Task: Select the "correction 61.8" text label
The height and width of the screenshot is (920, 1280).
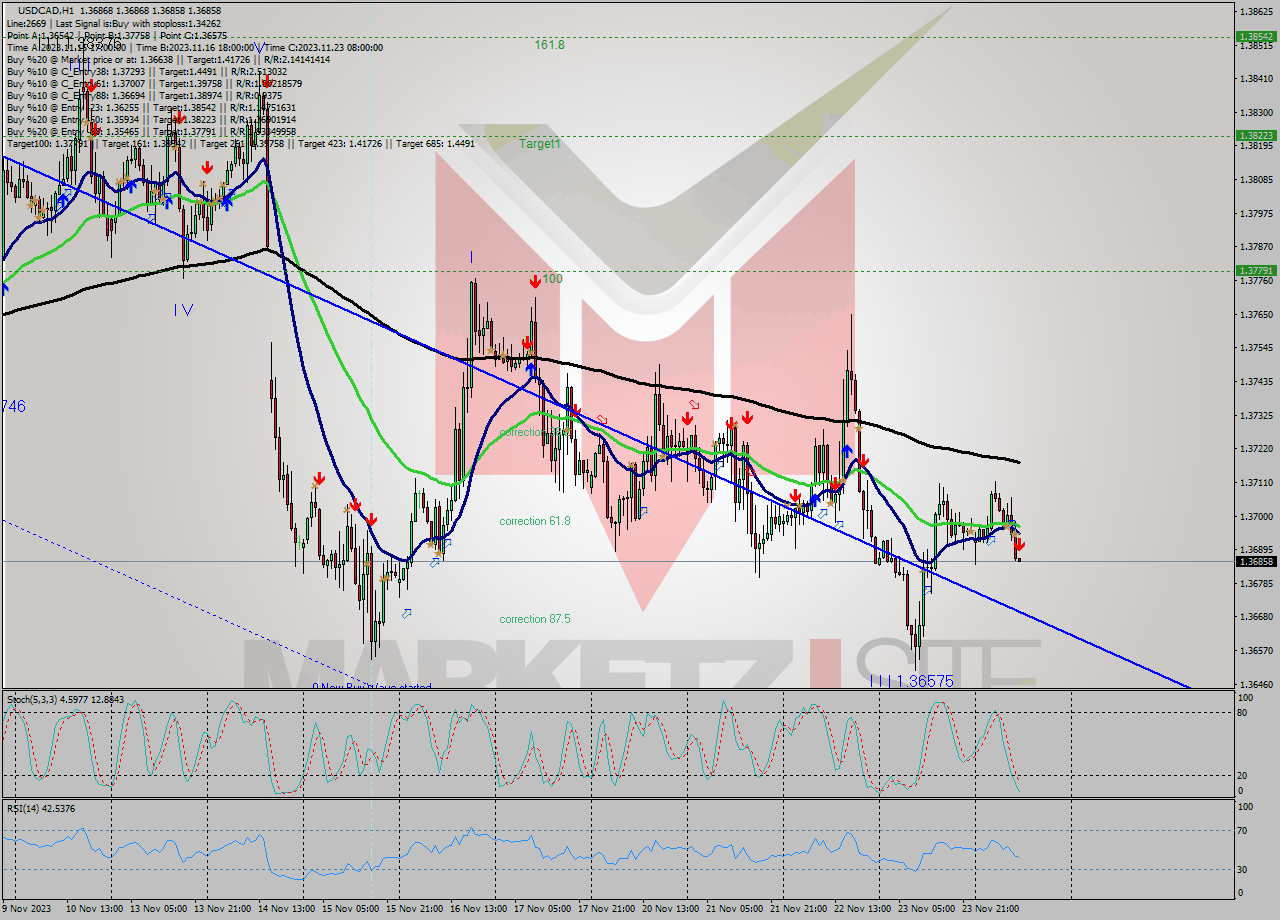Action: (x=533, y=521)
